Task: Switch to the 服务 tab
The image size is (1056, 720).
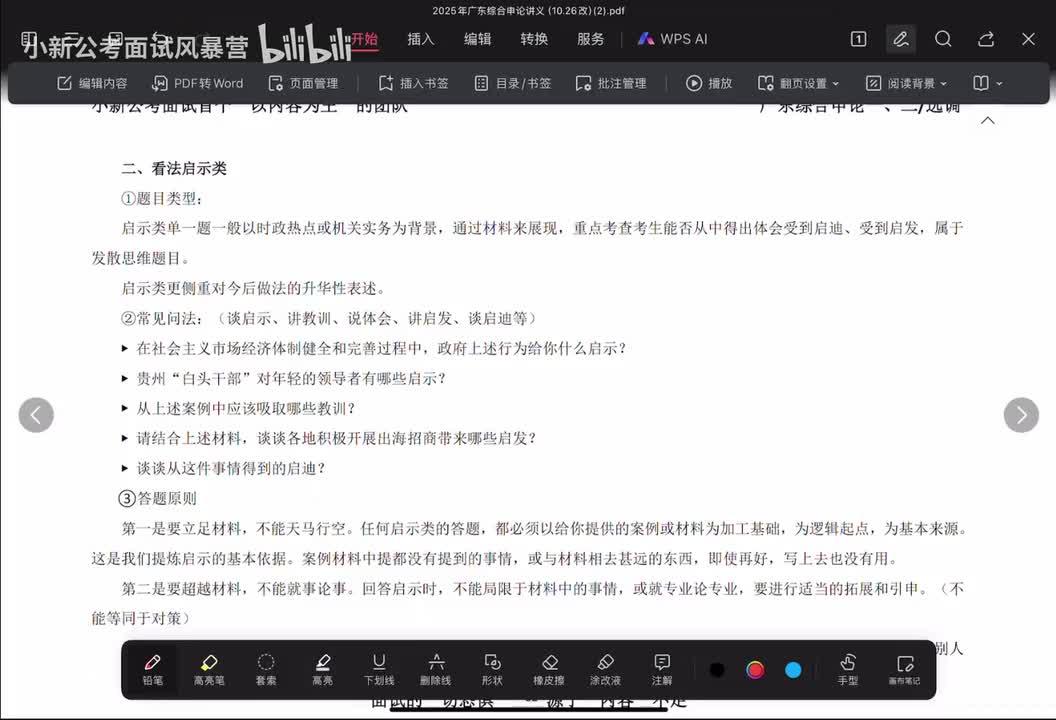Action: tap(591, 39)
